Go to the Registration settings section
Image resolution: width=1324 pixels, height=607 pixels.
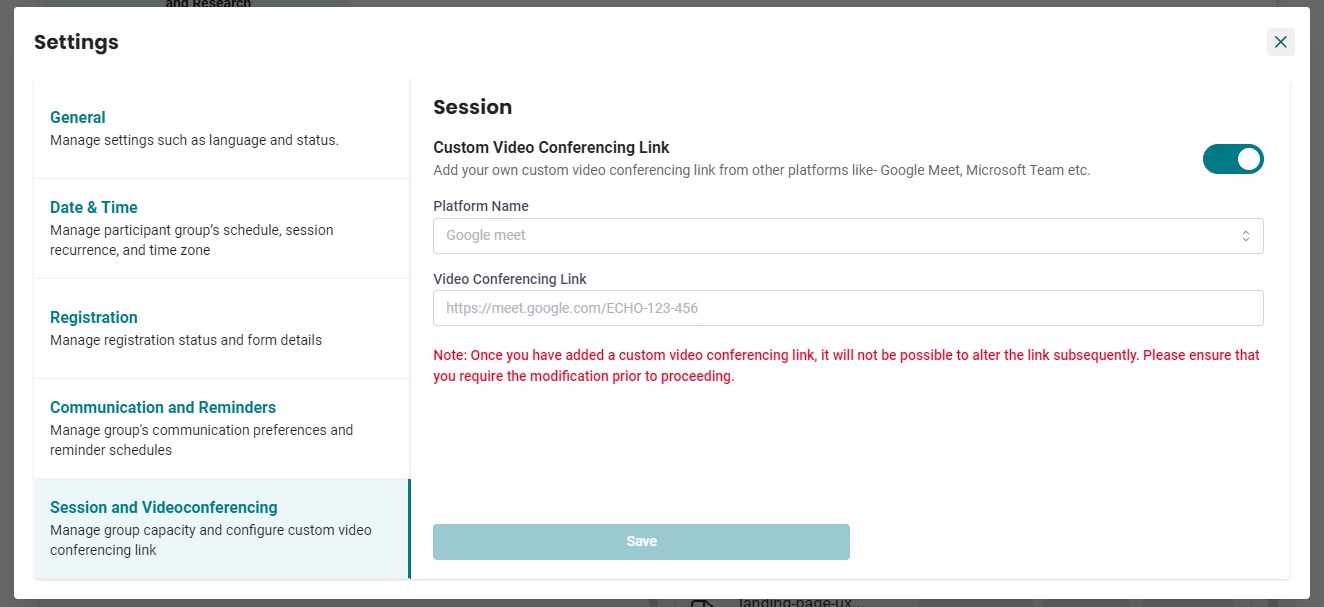[222, 329]
